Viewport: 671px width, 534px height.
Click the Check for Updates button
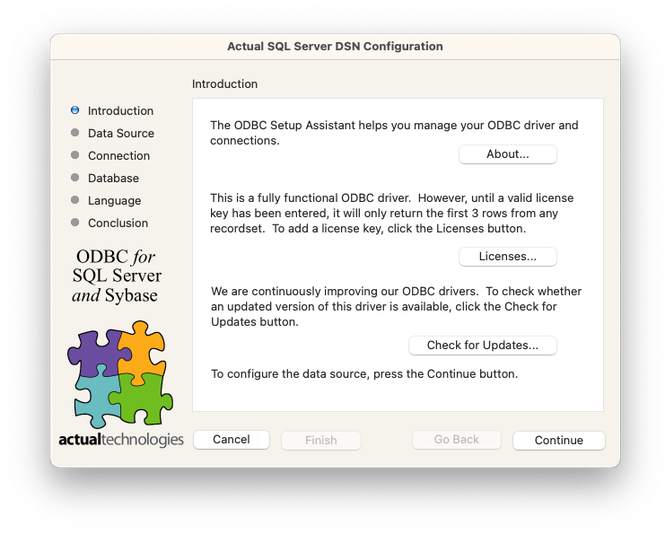point(482,345)
